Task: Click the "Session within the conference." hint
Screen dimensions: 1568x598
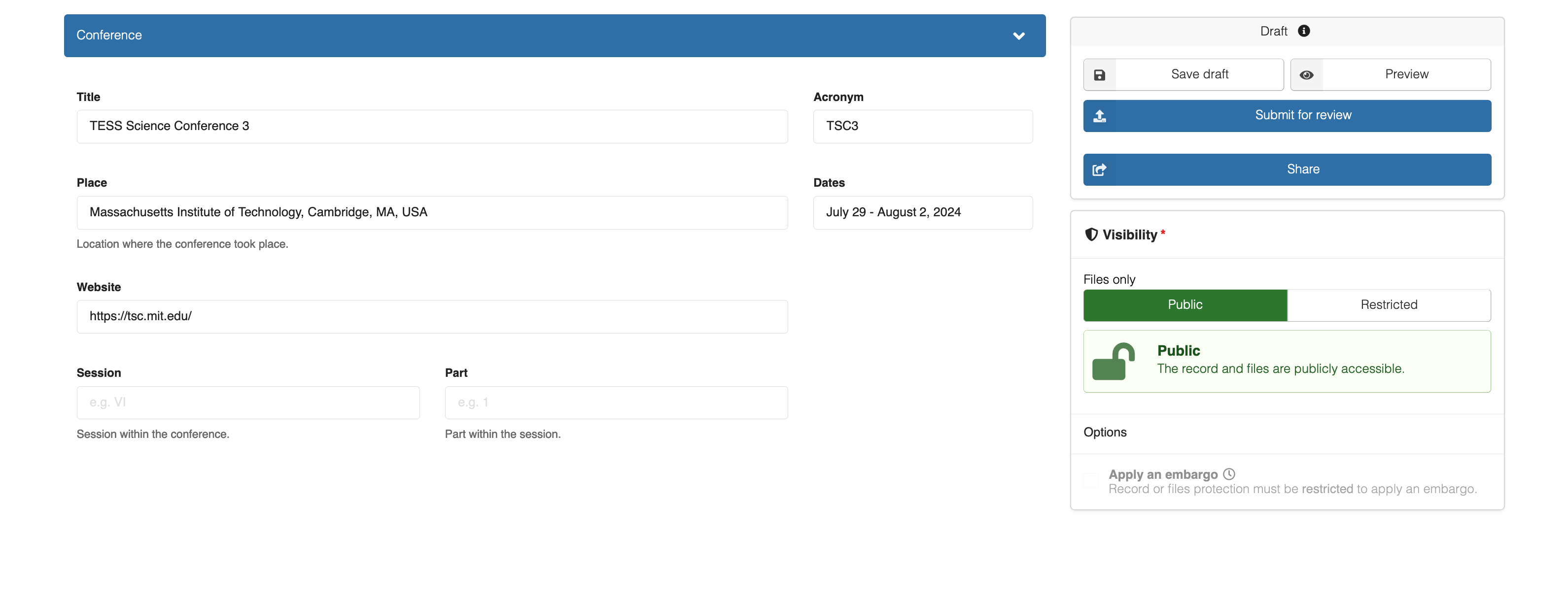Action: tap(153, 434)
